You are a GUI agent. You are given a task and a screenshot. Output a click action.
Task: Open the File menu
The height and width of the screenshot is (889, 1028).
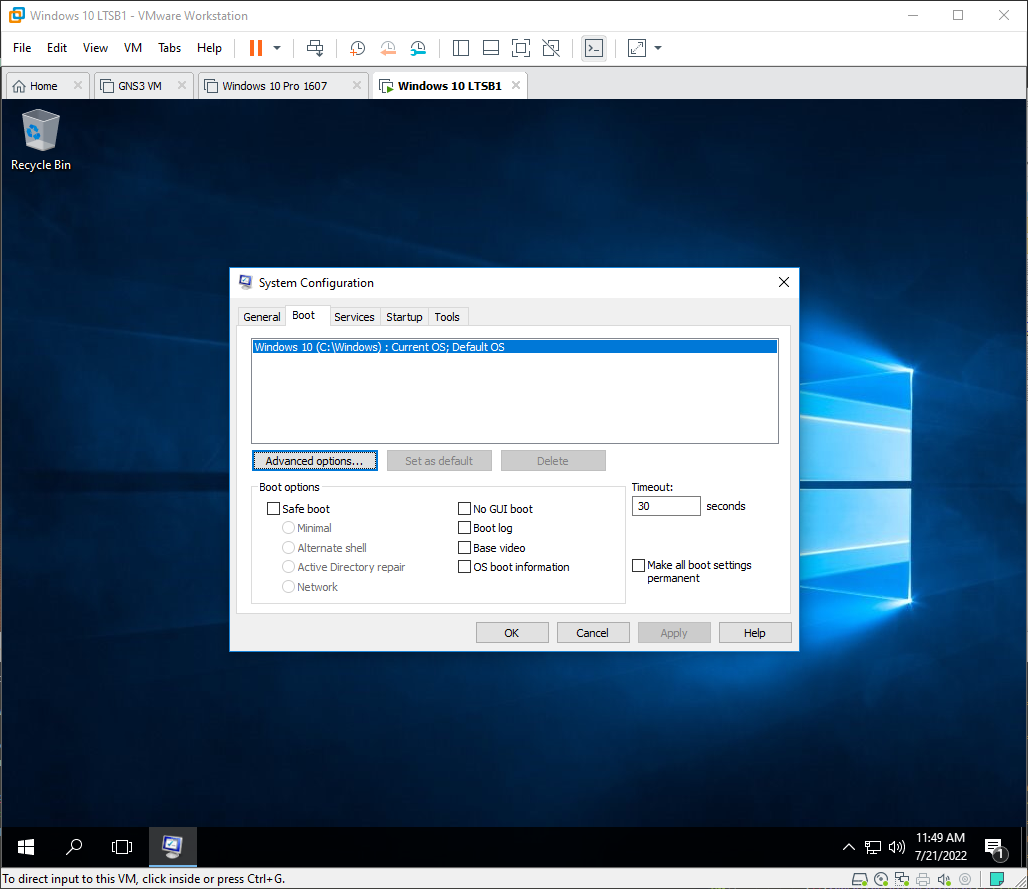(x=22, y=48)
